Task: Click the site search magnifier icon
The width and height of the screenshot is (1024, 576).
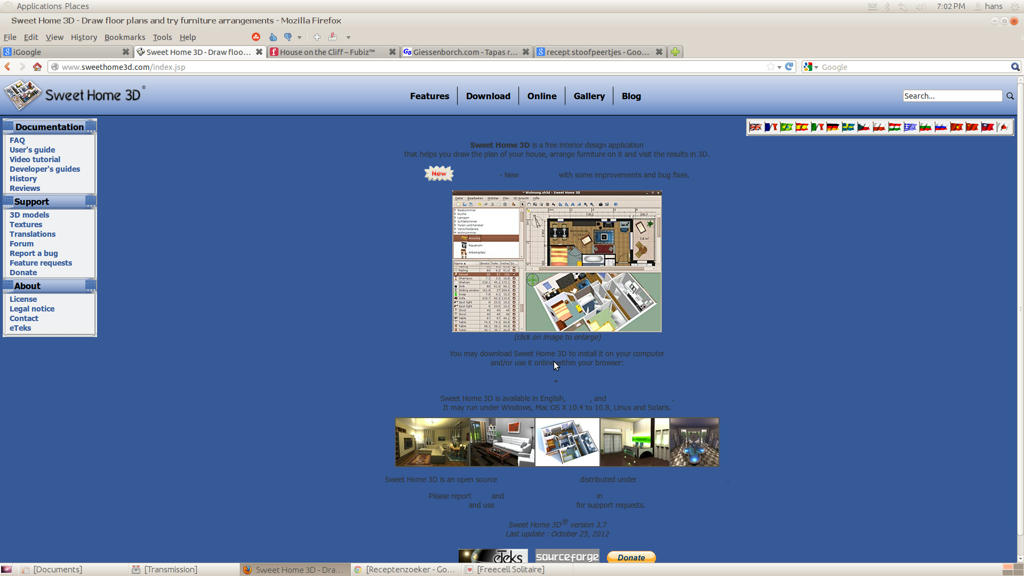Action: (x=1010, y=96)
